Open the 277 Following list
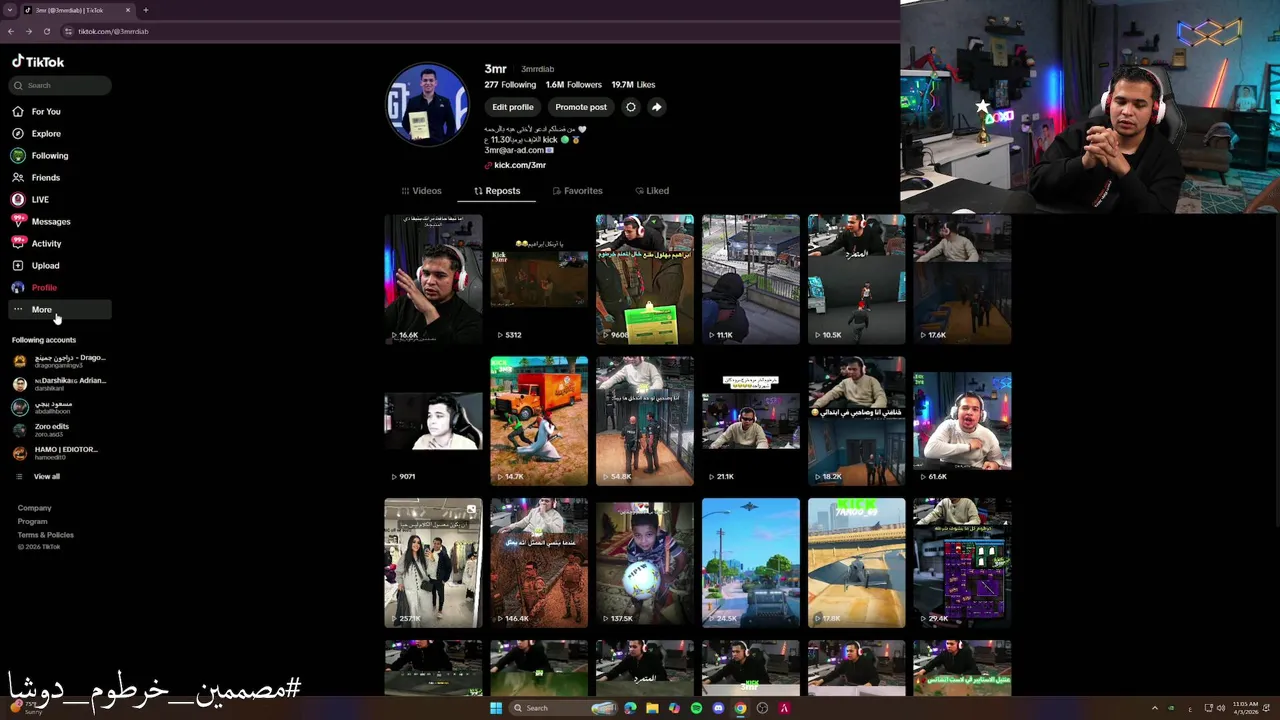The height and width of the screenshot is (720, 1280). tap(510, 85)
